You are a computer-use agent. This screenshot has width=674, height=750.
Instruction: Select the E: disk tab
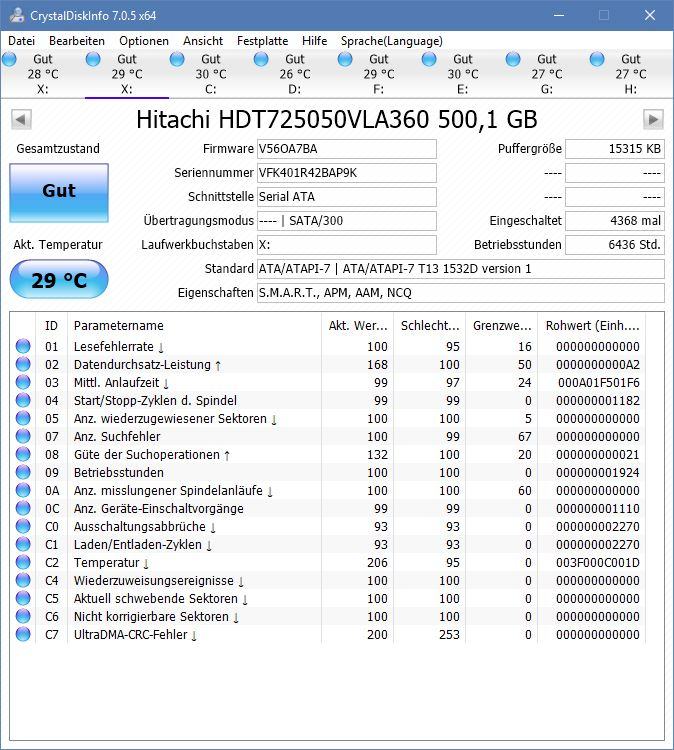463,74
